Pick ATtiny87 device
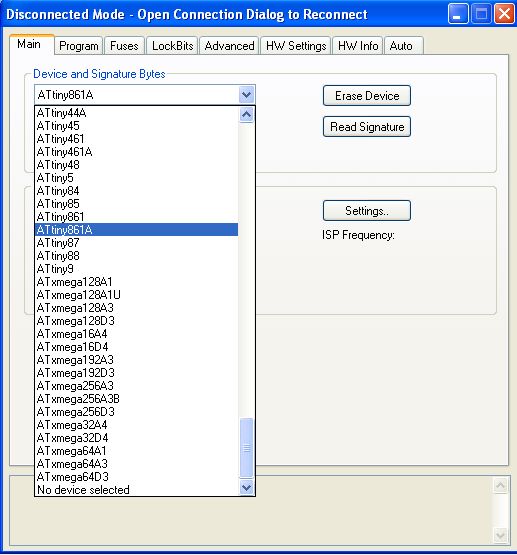The height and width of the screenshot is (555, 517). tap(137, 243)
